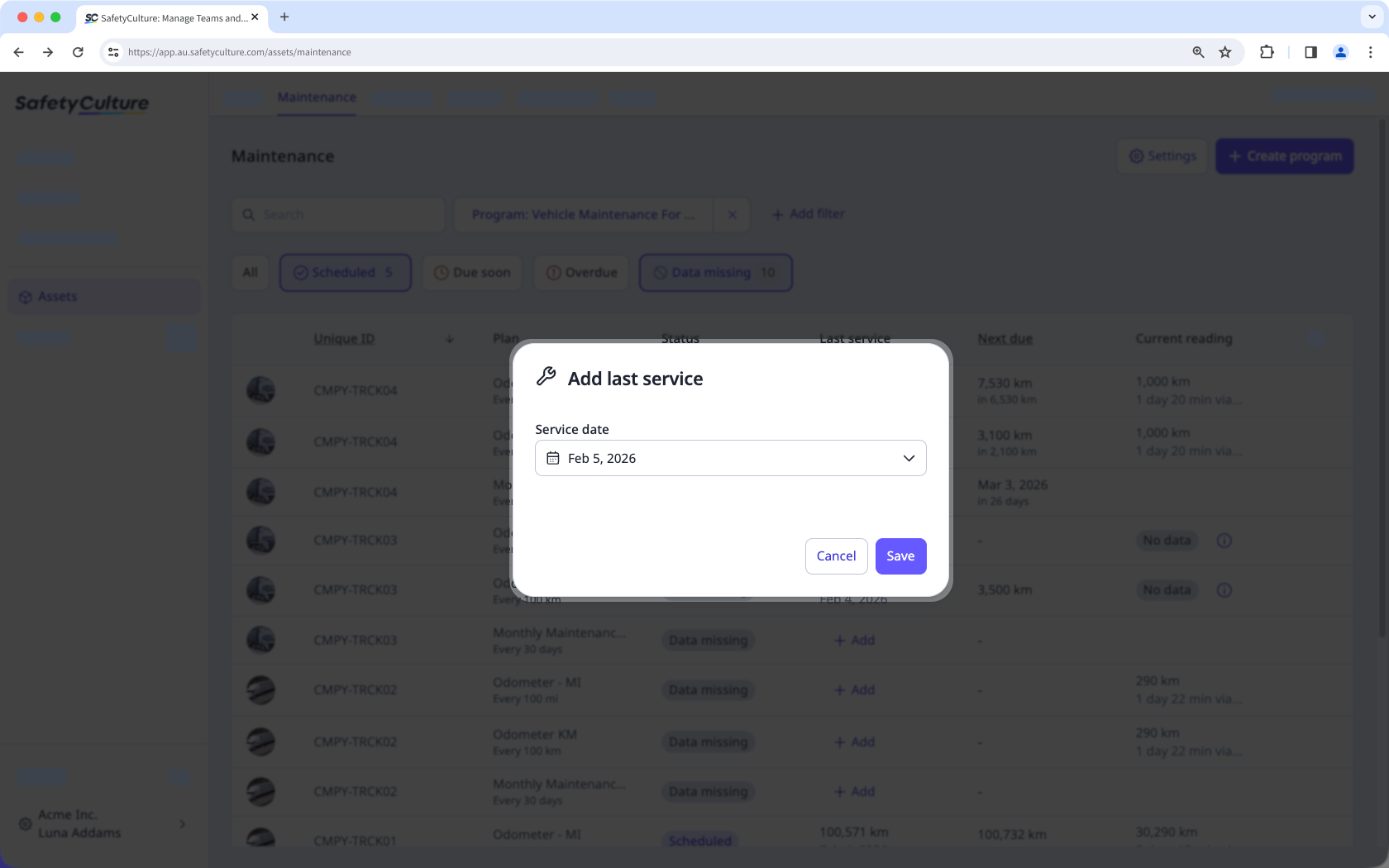Open maintenance Settings

click(1162, 156)
